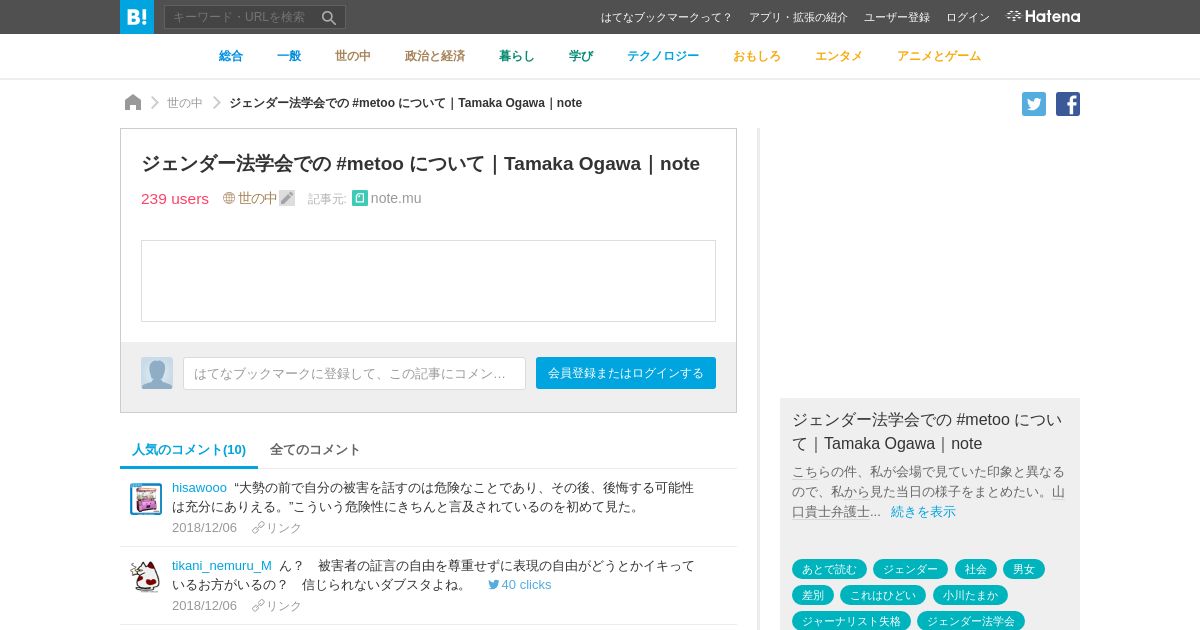Click はてなブックマークって？ link
The height and width of the screenshot is (630, 1200).
click(x=667, y=17)
